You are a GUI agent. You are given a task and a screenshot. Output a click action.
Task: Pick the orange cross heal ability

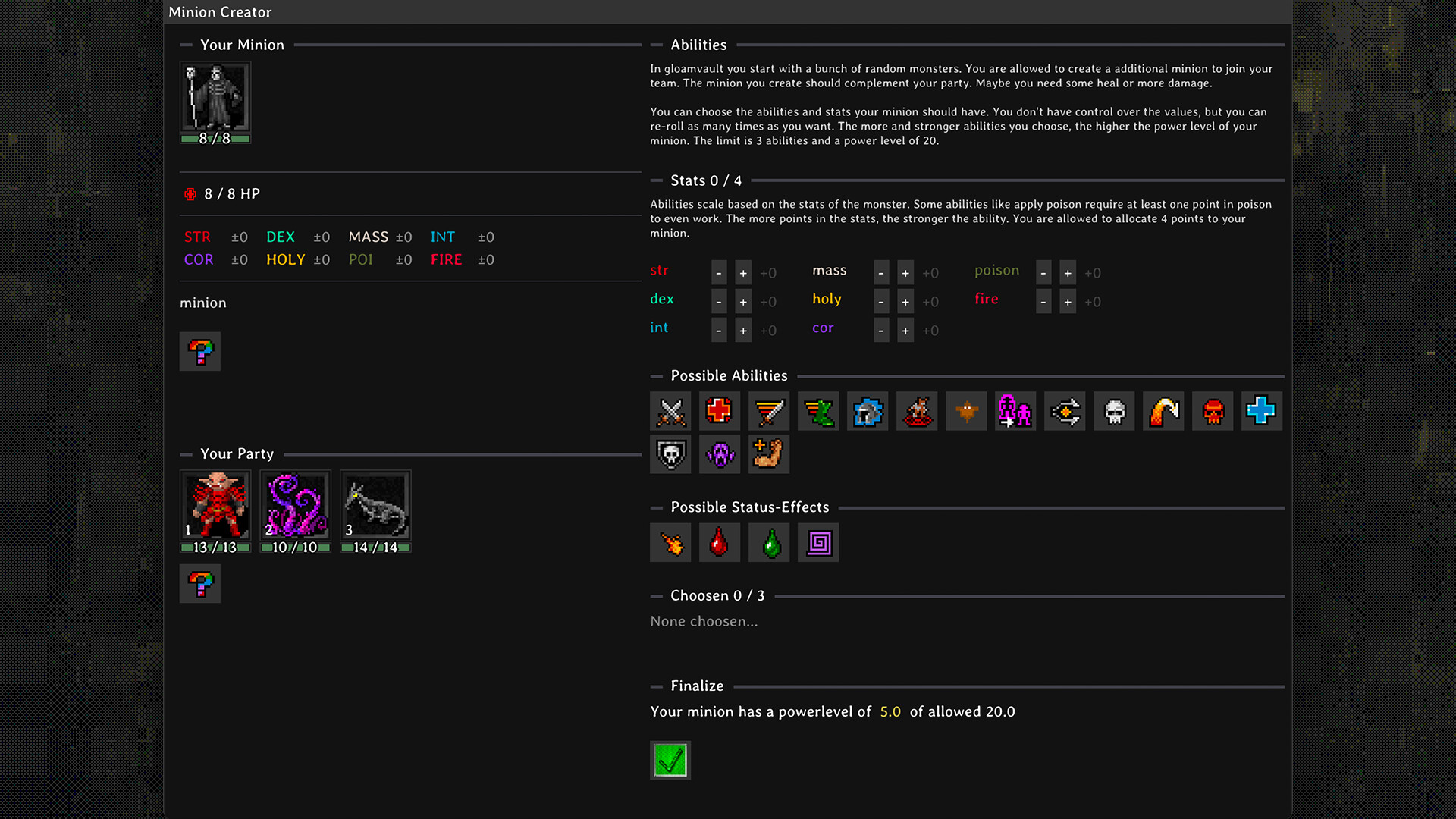[719, 411]
